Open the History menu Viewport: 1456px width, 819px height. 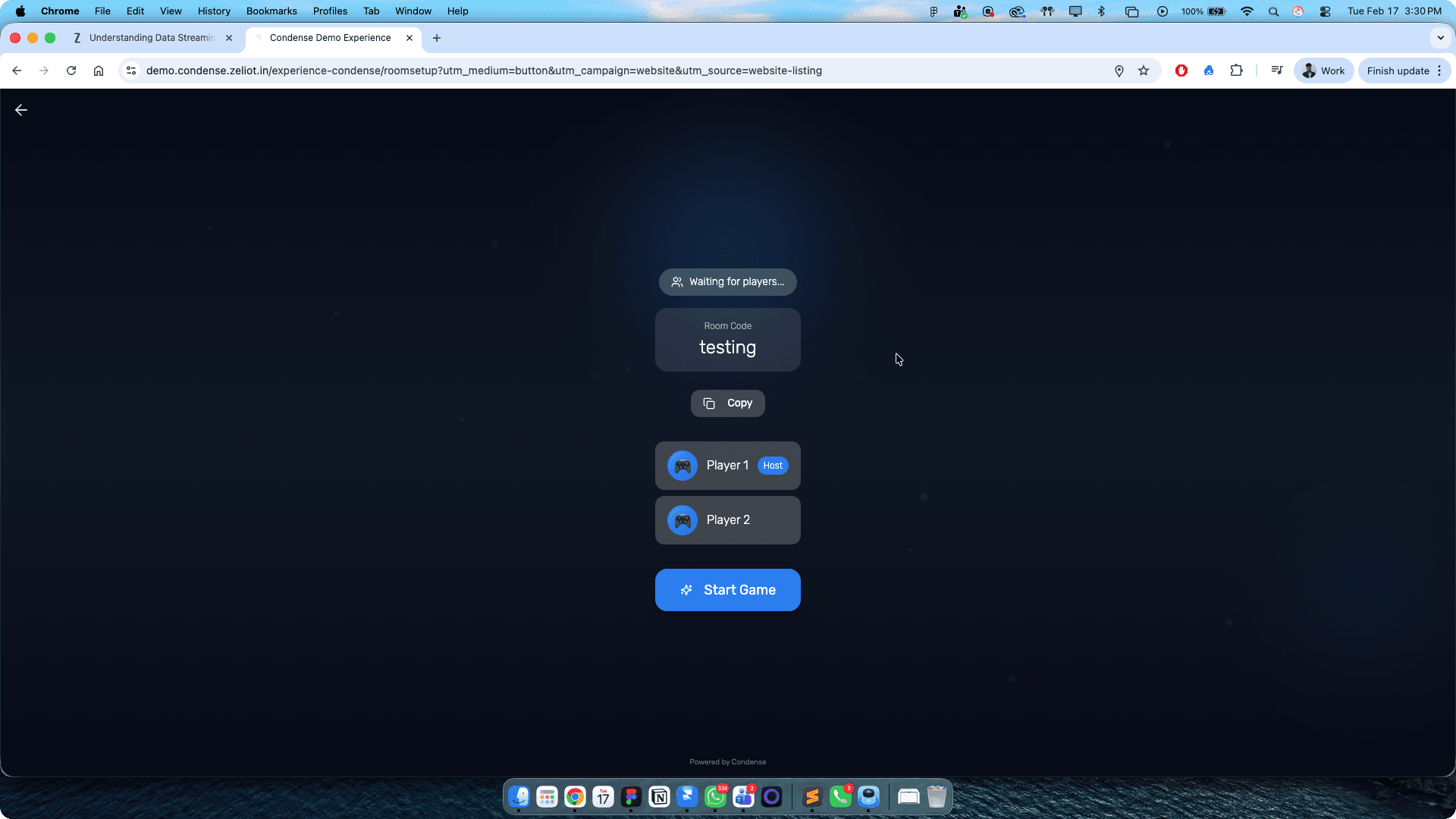pyautogui.click(x=214, y=11)
